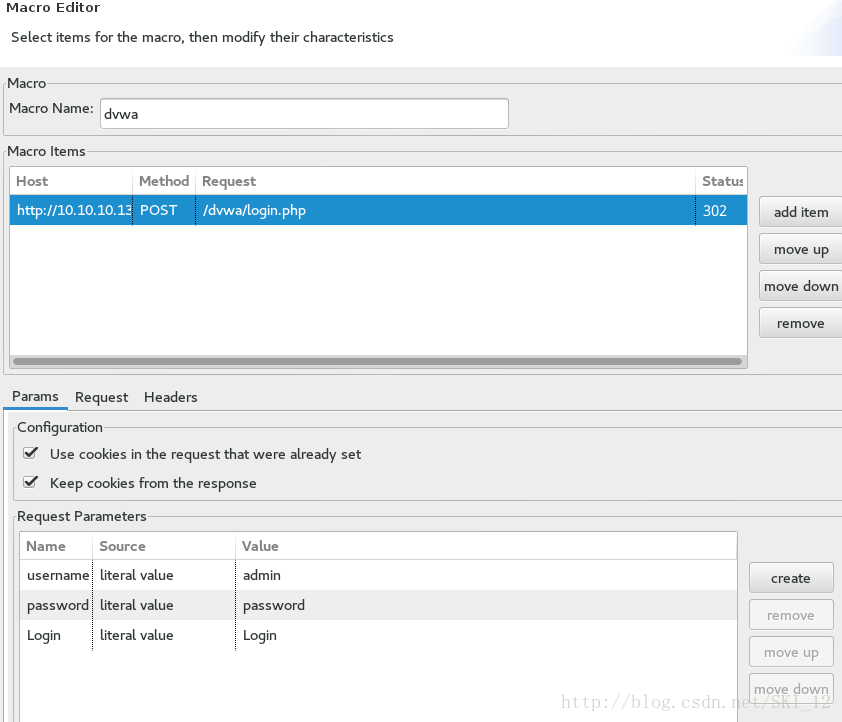842x722 pixels.
Task: Click the 'add item' button
Action: click(800, 212)
